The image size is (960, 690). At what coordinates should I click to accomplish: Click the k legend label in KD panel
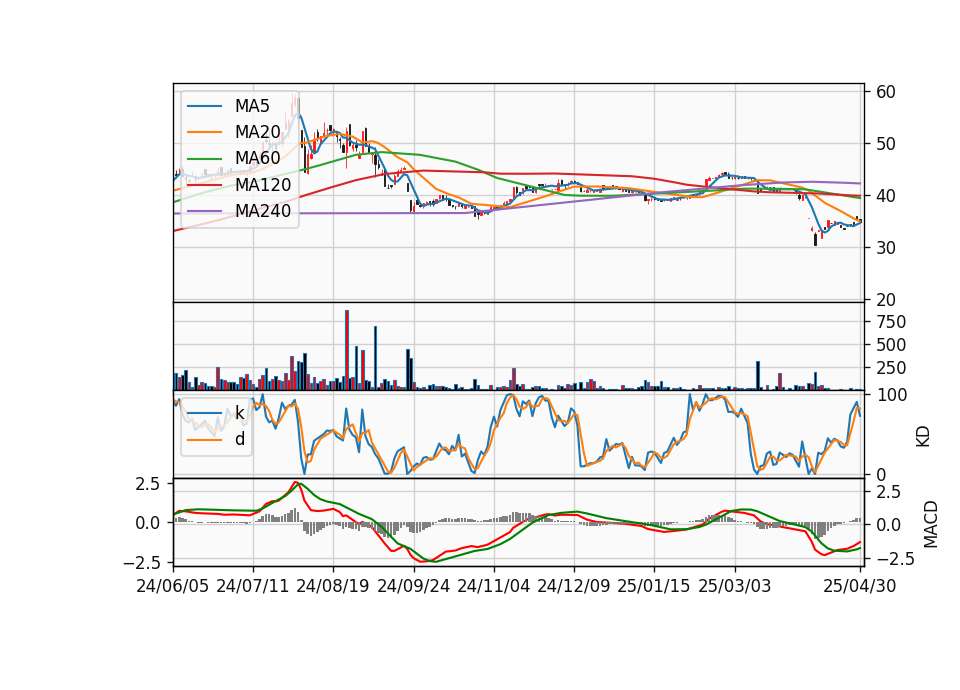tap(239, 413)
